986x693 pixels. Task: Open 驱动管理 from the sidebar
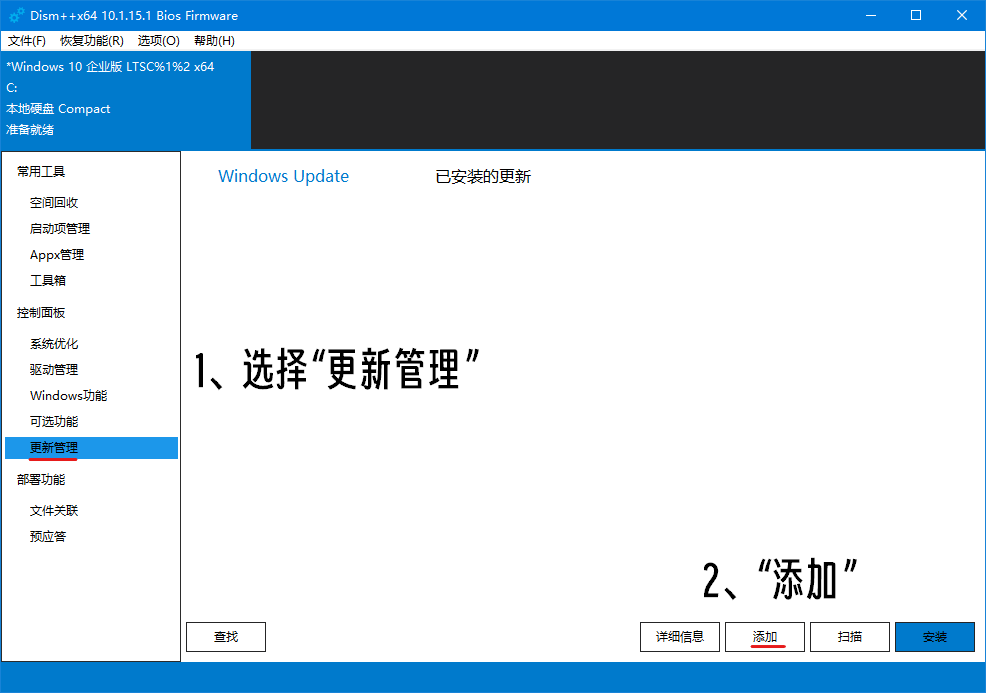coord(53,369)
